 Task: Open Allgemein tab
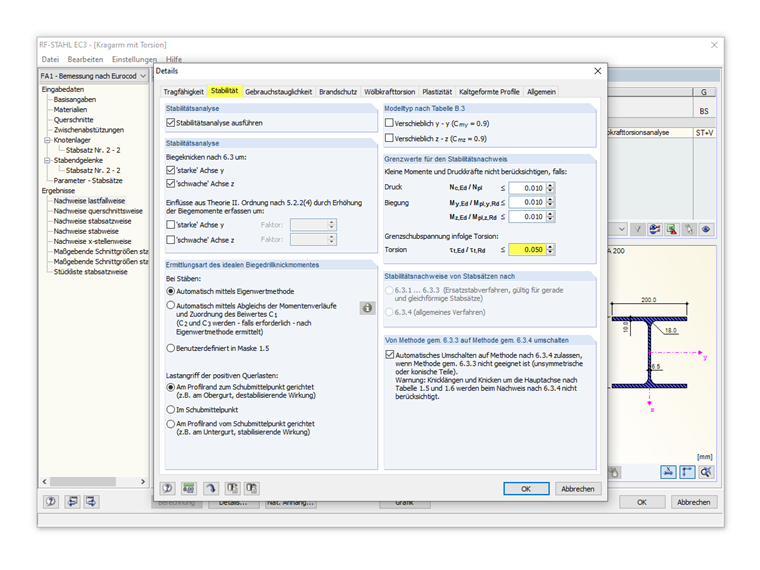tap(541, 92)
